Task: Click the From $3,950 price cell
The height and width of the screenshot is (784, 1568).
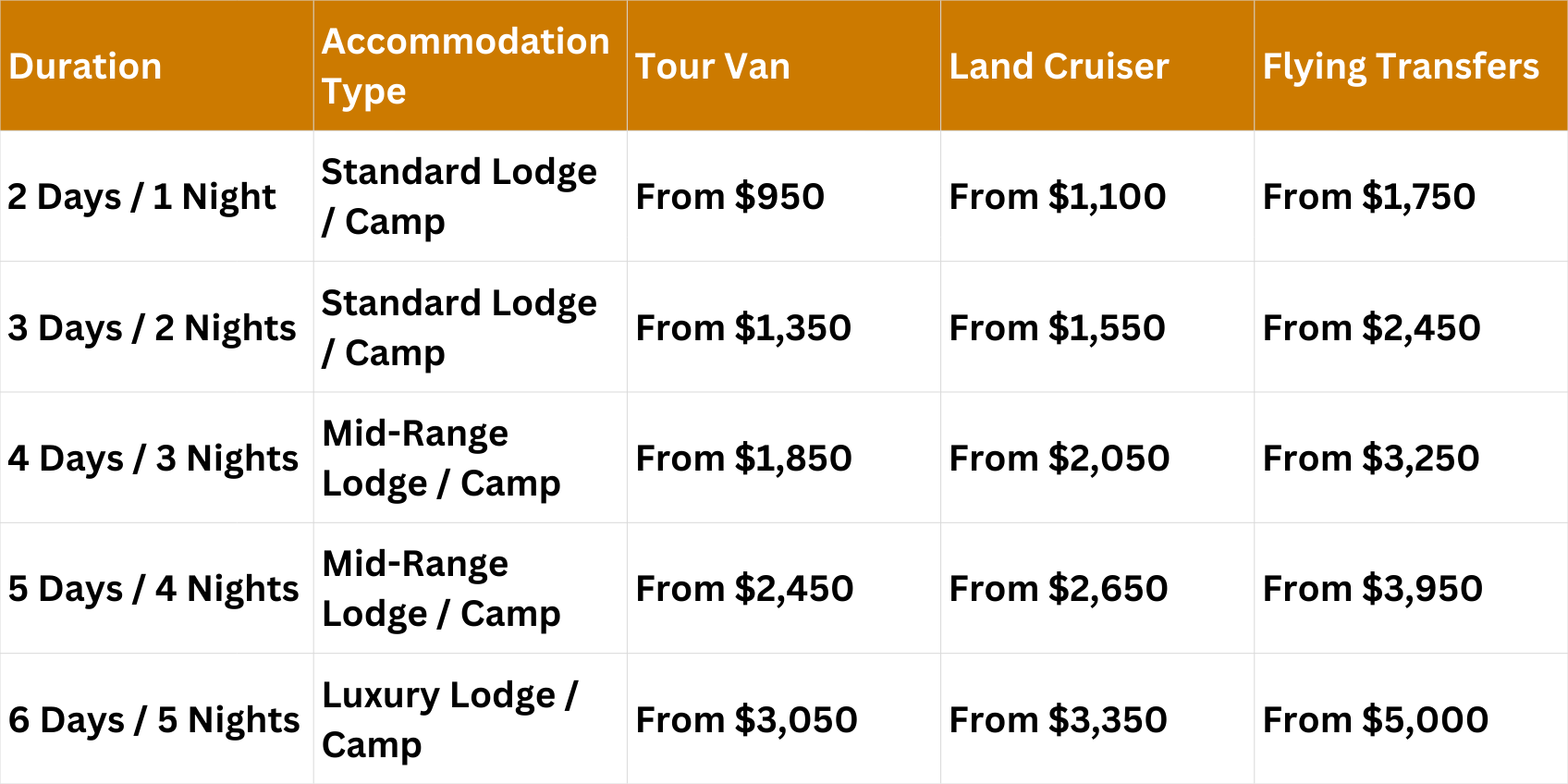Action: click(x=1373, y=589)
